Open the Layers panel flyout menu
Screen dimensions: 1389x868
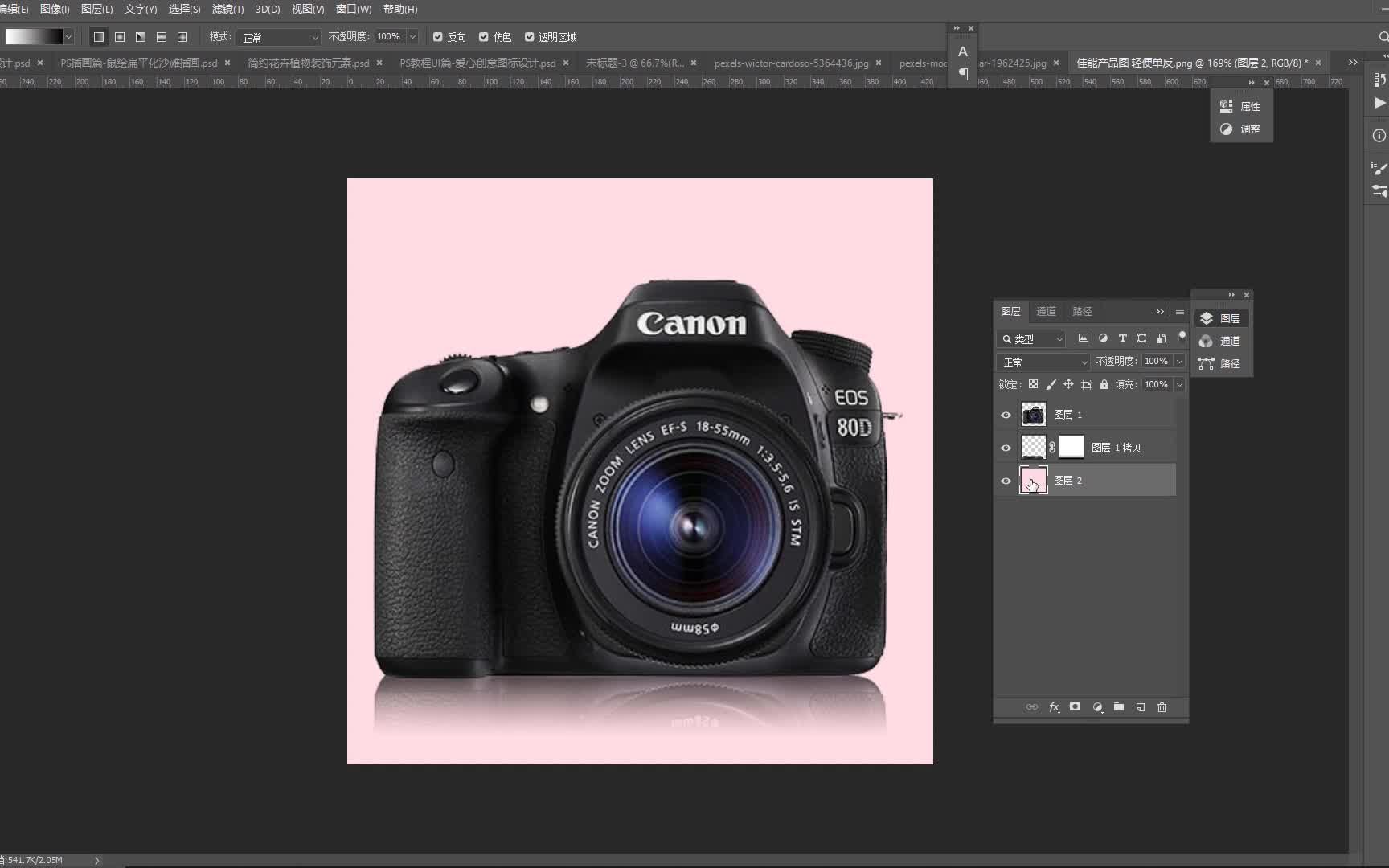point(1179,312)
